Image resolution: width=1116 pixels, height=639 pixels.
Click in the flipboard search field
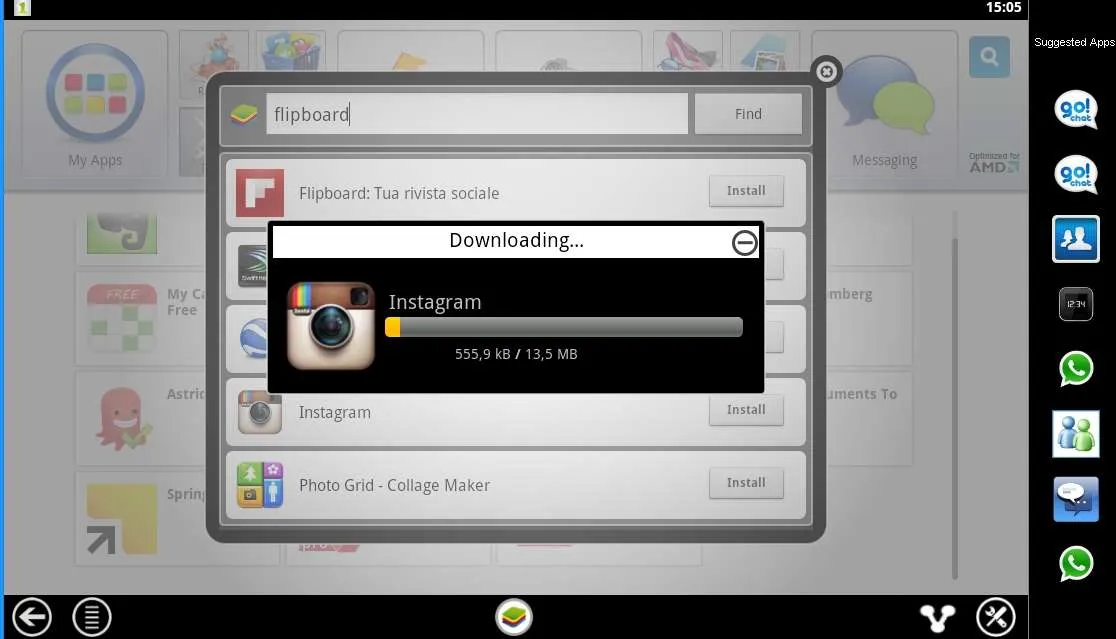pyautogui.click(x=477, y=114)
